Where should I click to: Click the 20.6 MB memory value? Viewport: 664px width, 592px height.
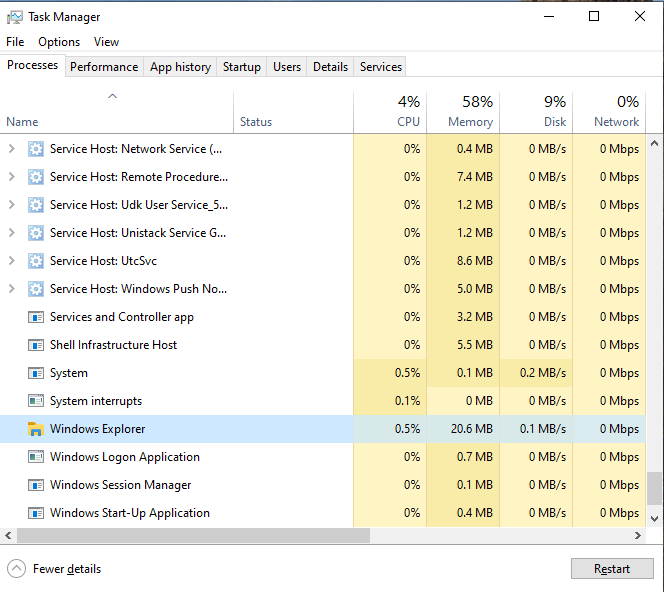point(472,429)
